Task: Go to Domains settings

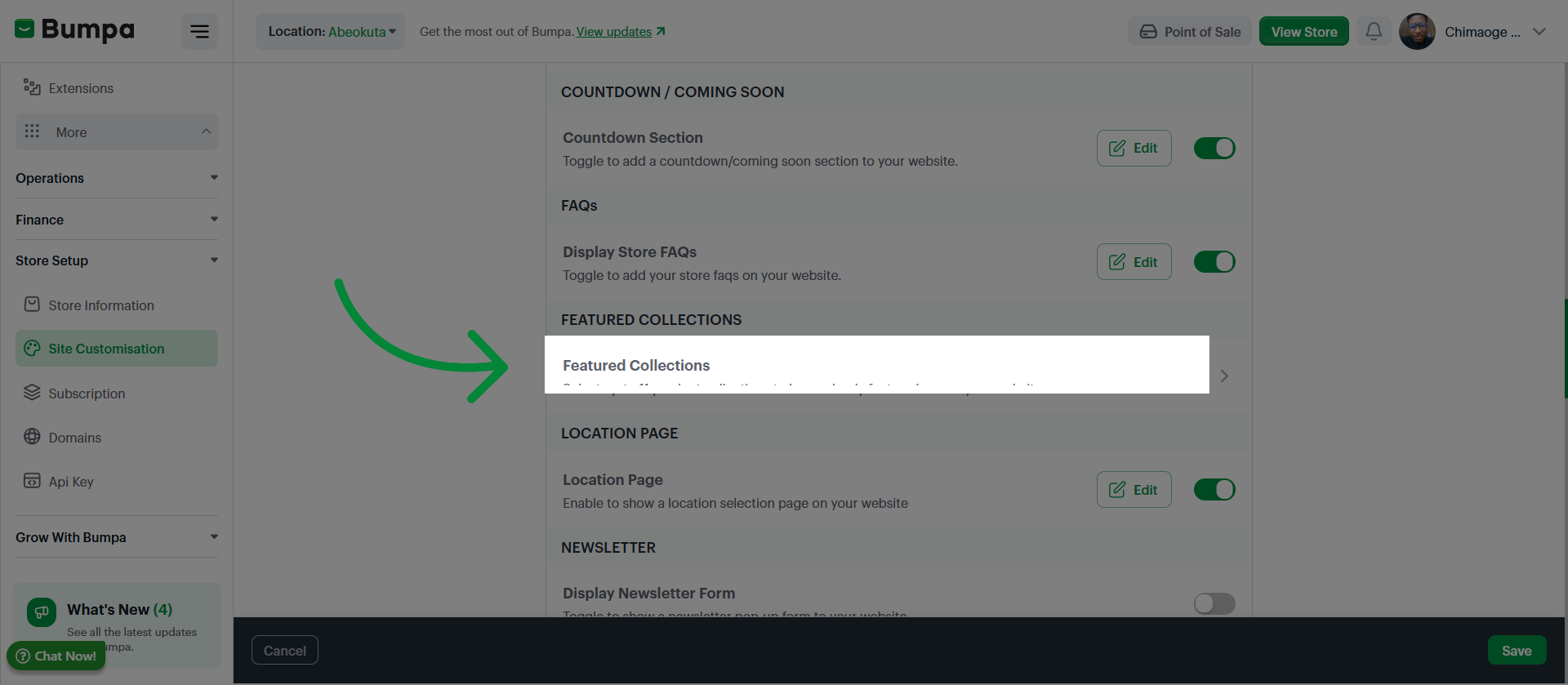Action: pos(117,438)
